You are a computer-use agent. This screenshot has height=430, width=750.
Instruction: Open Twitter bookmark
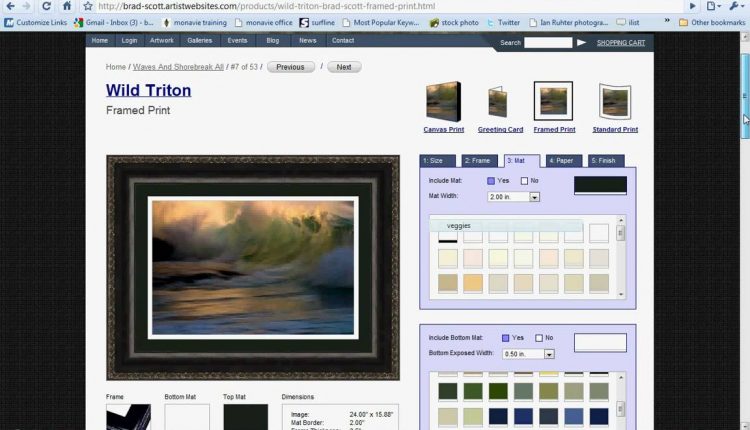point(503,22)
